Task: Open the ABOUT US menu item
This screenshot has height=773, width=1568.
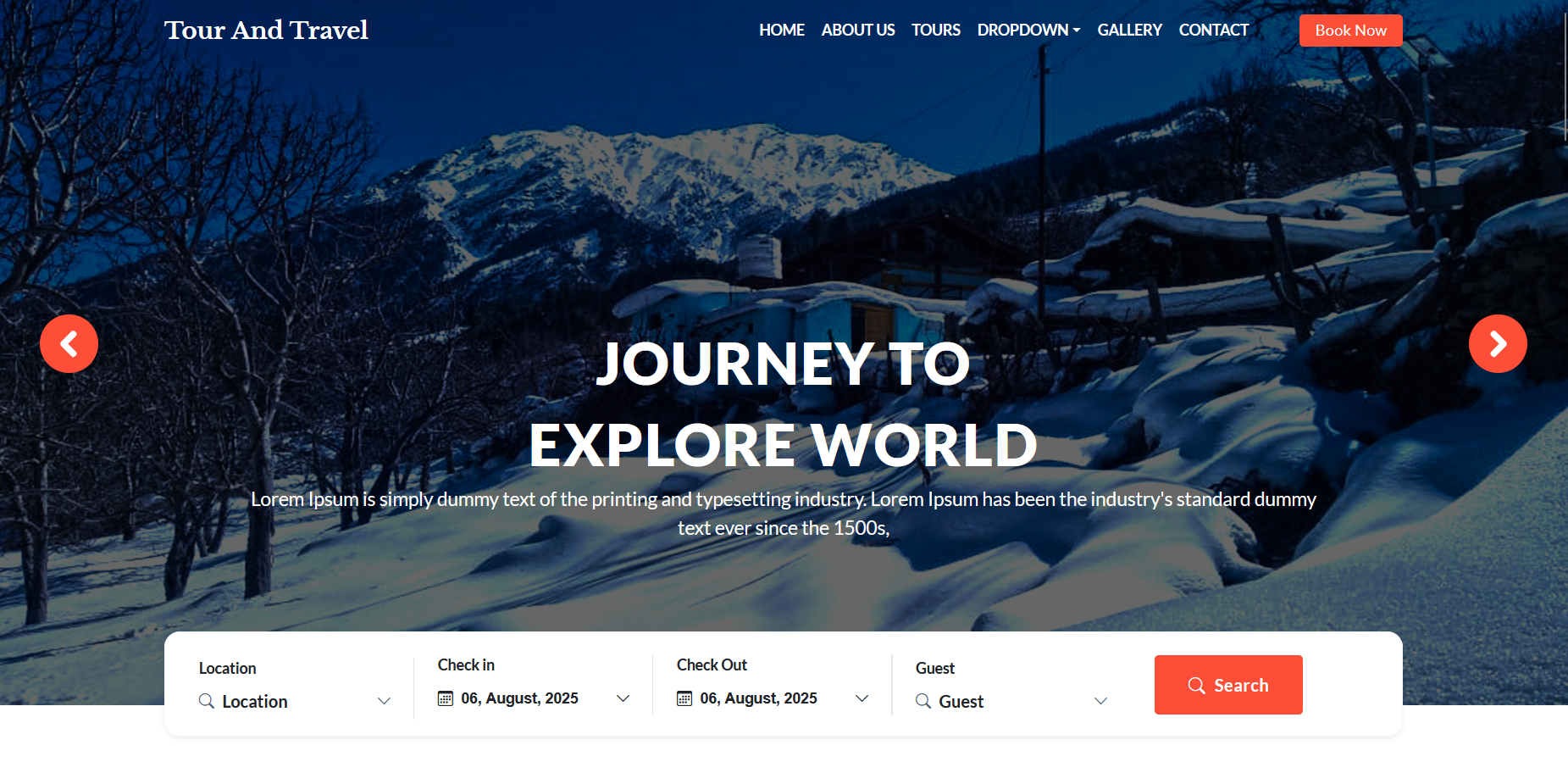Action: tap(858, 31)
